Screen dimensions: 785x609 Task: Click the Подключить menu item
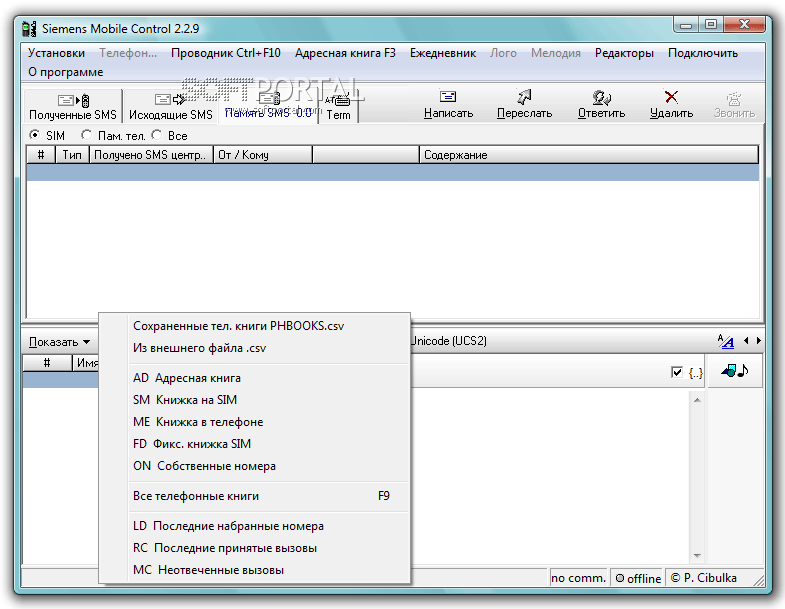click(702, 53)
